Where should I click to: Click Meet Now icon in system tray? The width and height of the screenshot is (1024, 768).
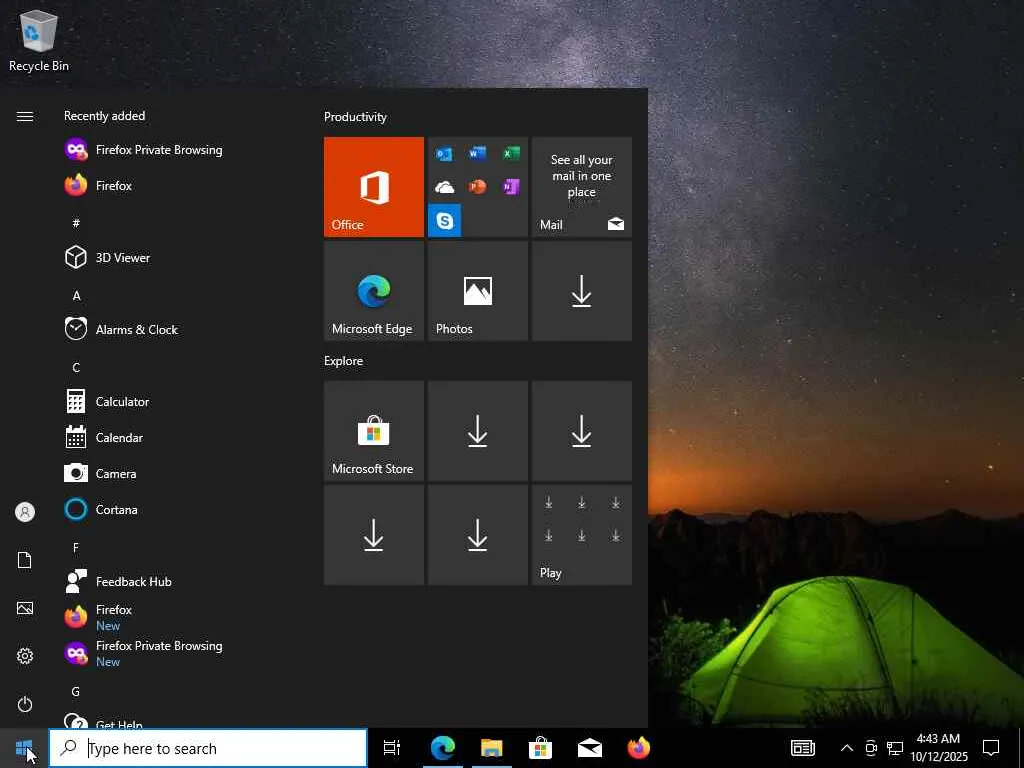871,748
